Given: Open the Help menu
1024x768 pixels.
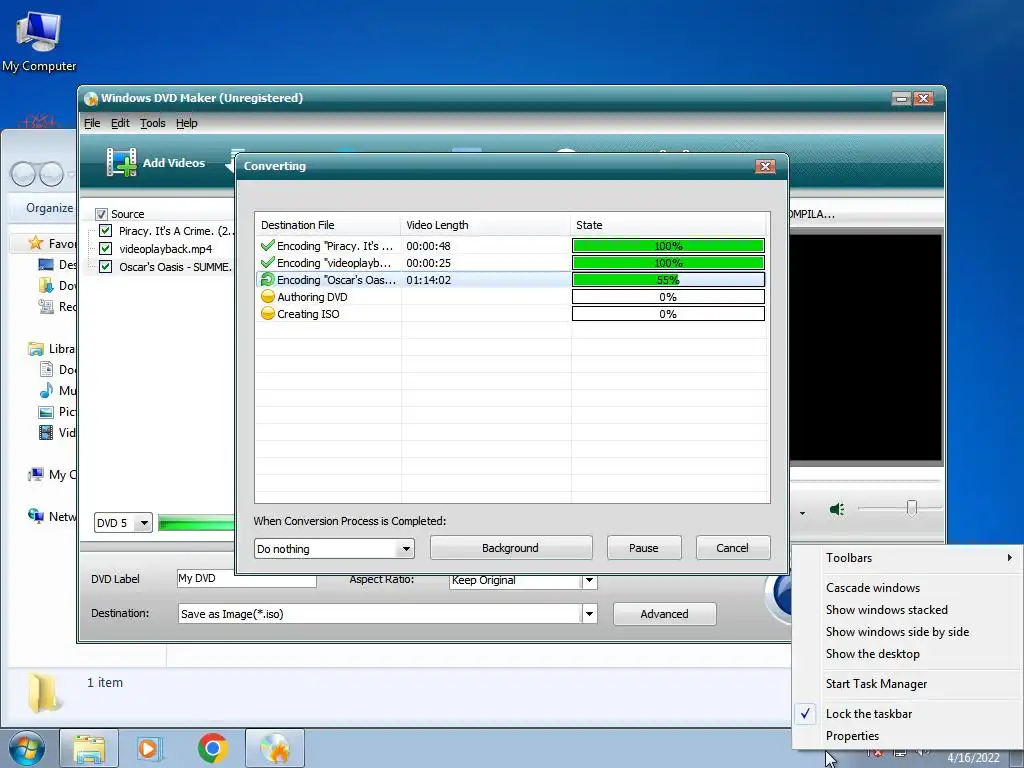Looking at the screenshot, I should tap(186, 123).
